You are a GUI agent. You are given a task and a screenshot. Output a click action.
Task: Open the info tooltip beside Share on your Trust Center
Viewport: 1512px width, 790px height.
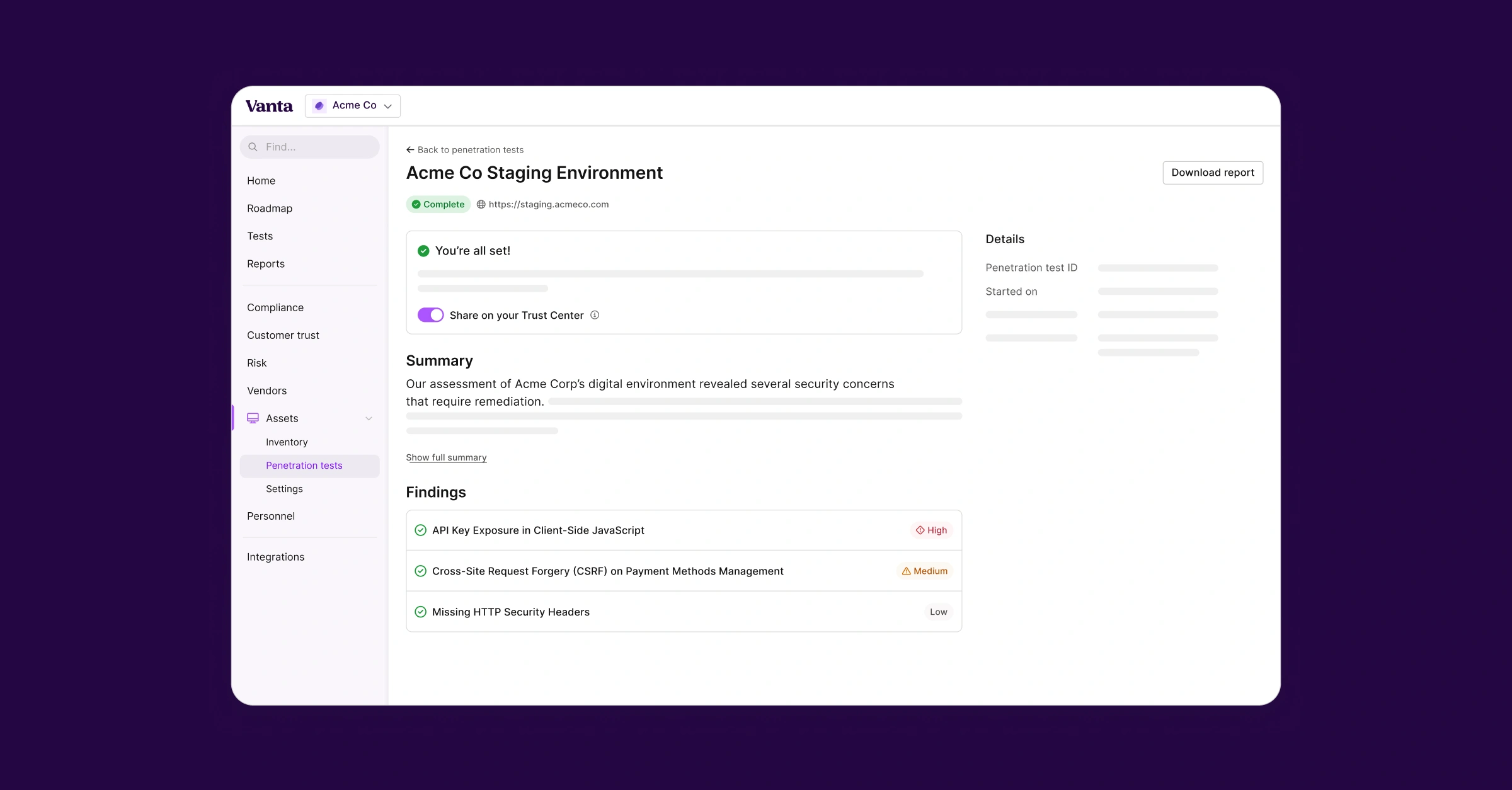click(595, 315)
